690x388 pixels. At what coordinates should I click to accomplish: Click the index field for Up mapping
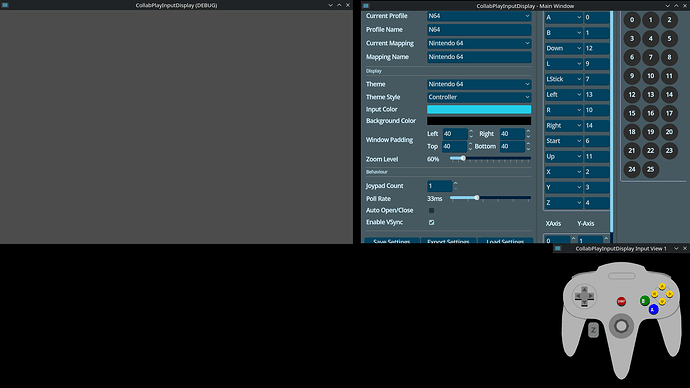click(x=597, y=157)
